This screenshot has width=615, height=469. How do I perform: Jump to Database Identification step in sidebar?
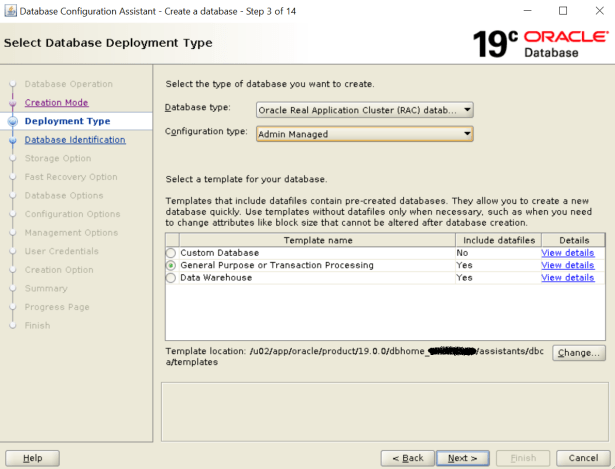tap(75, 140)
